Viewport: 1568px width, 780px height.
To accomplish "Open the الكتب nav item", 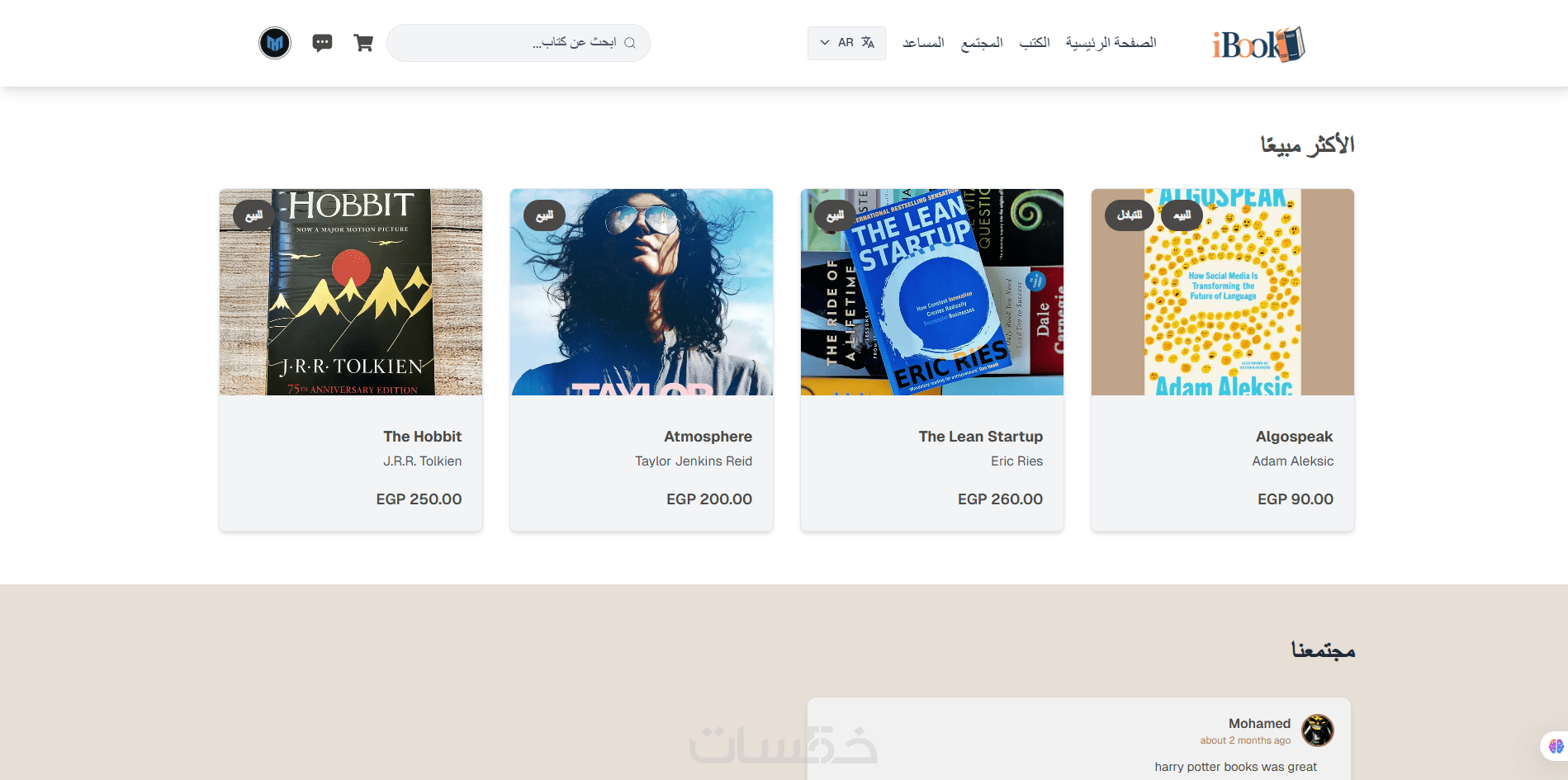I will 1035,43.
